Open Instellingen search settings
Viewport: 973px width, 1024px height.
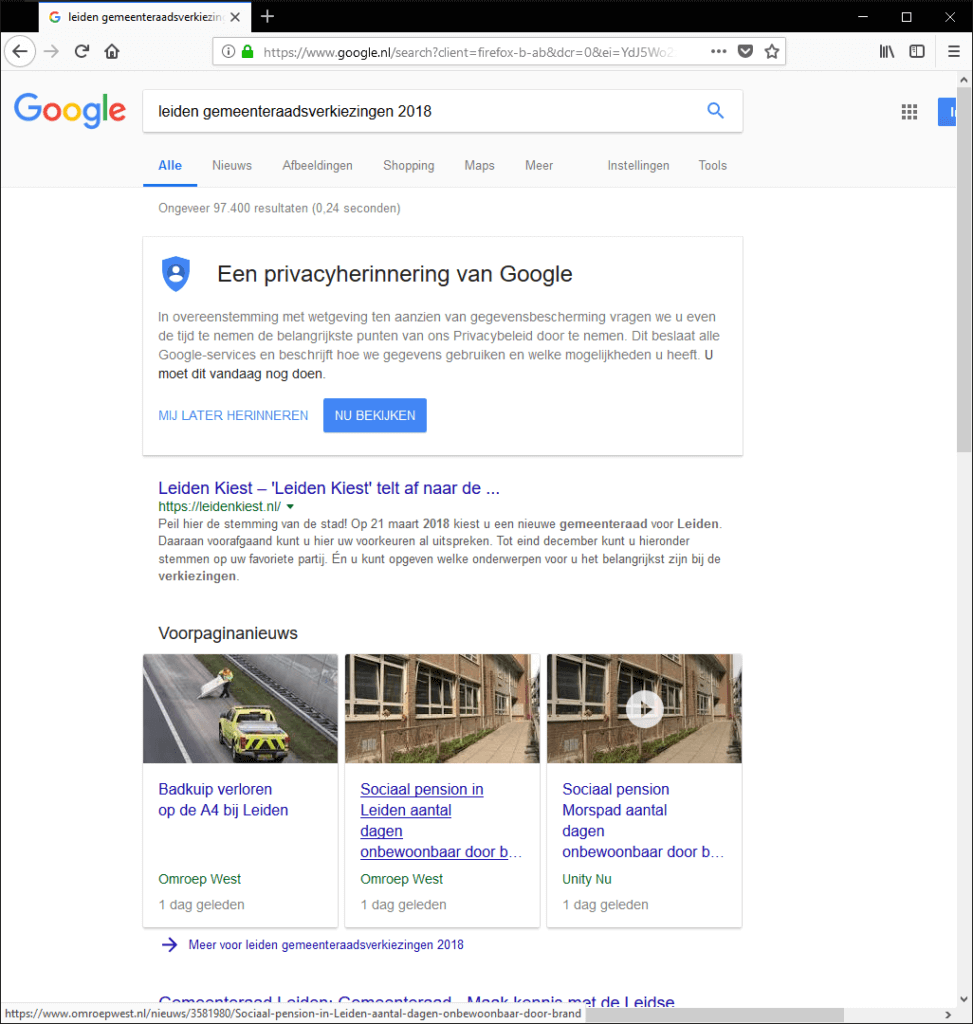[x=638, y=166]
